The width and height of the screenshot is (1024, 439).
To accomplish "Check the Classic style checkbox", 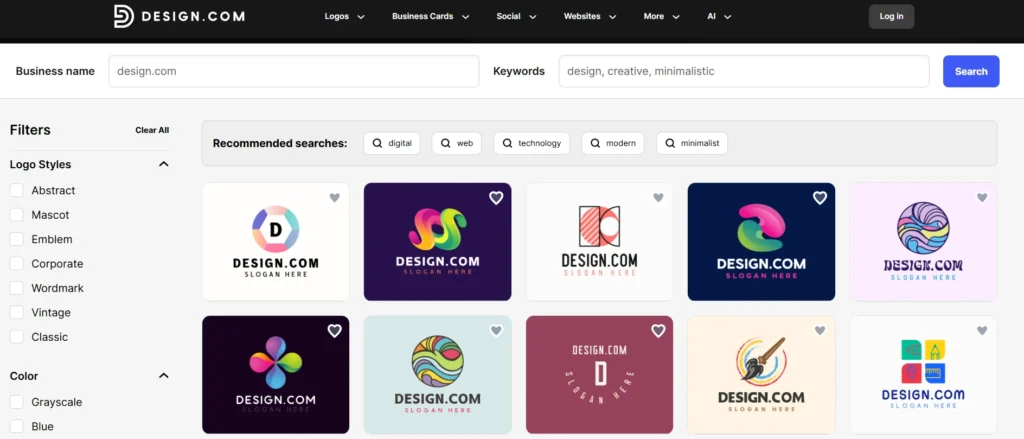I will pos(17,337).
